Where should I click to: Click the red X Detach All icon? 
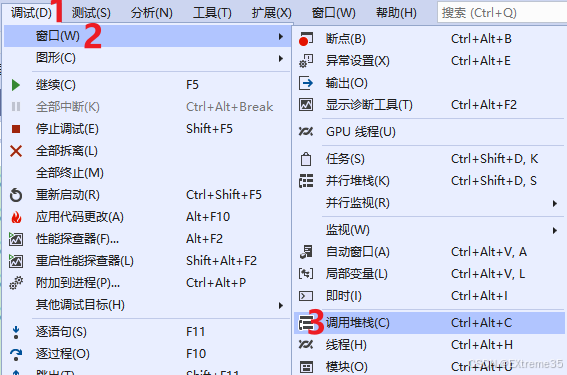(x=16, y=151)
